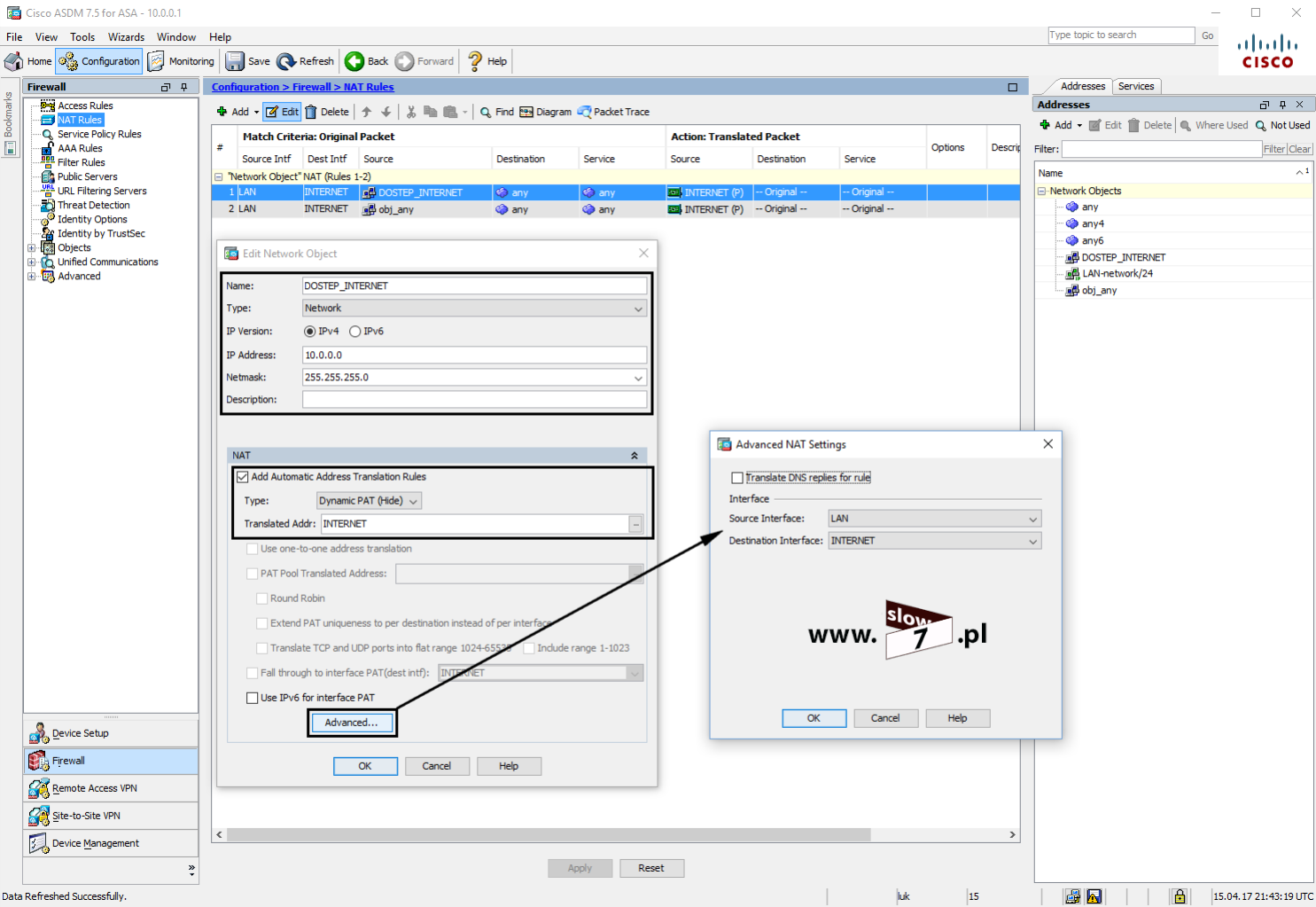This screenshot has height=907, width=1316.
Task: Click Go next to search box
Action: (x=1208, y=35)
